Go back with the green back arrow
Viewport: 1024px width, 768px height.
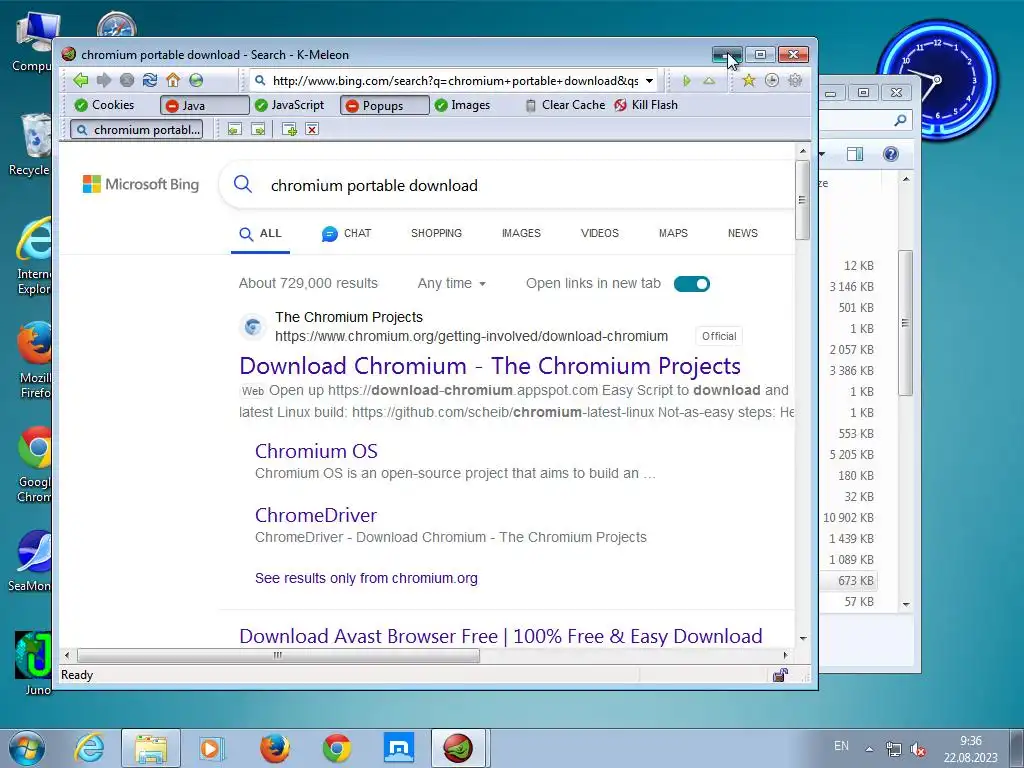(80, 80)
